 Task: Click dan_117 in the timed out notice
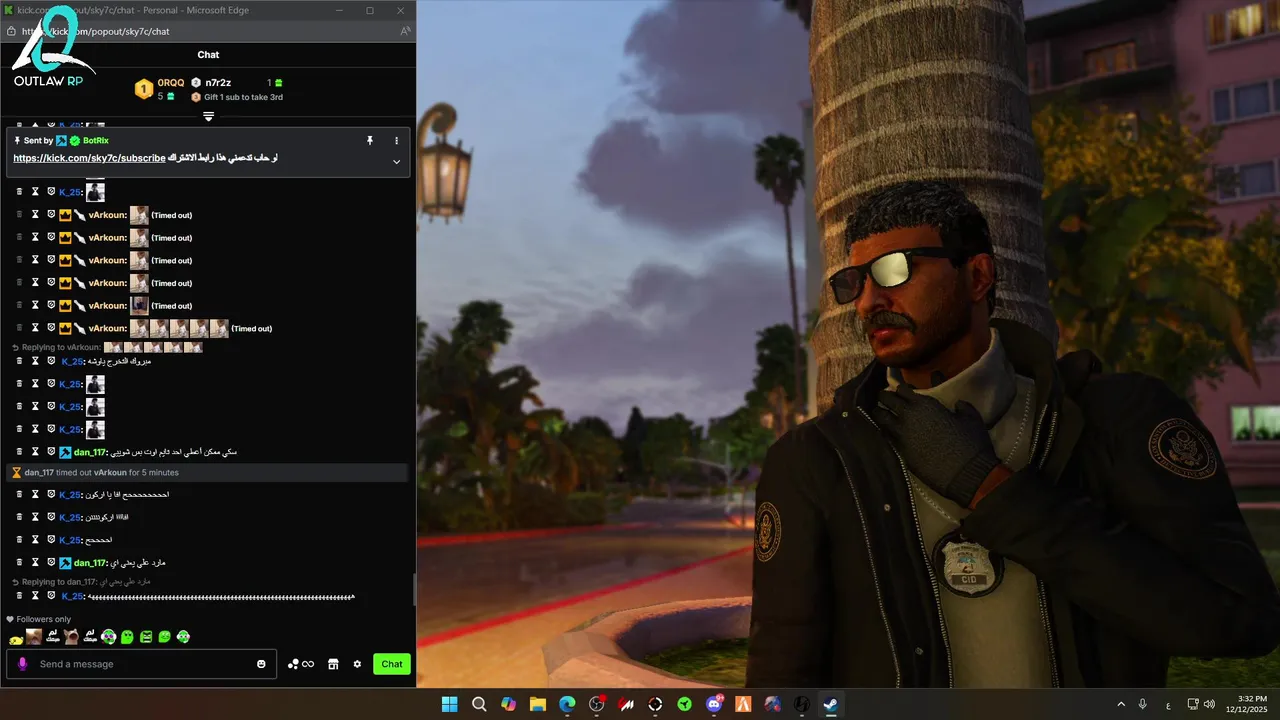(x=39, y=472)
